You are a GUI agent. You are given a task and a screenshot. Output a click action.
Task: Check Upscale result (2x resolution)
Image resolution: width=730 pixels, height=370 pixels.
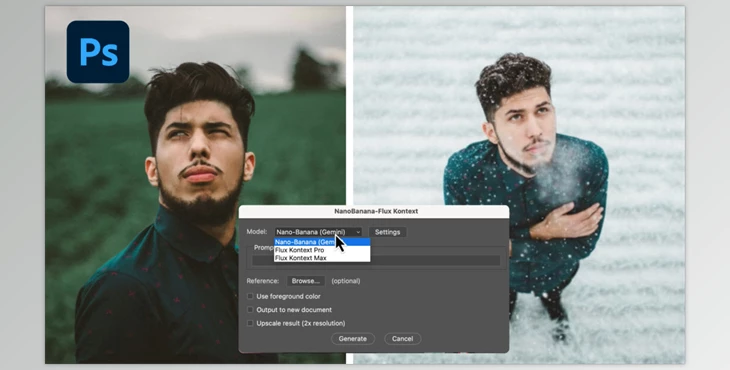point(250,323)
